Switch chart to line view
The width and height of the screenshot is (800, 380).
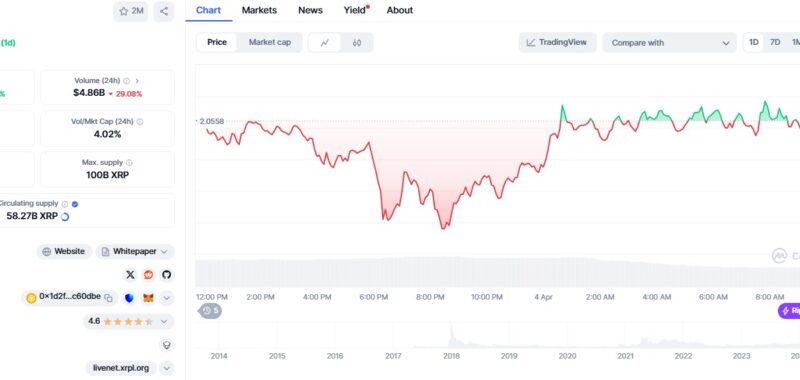[x=324, y=43]
